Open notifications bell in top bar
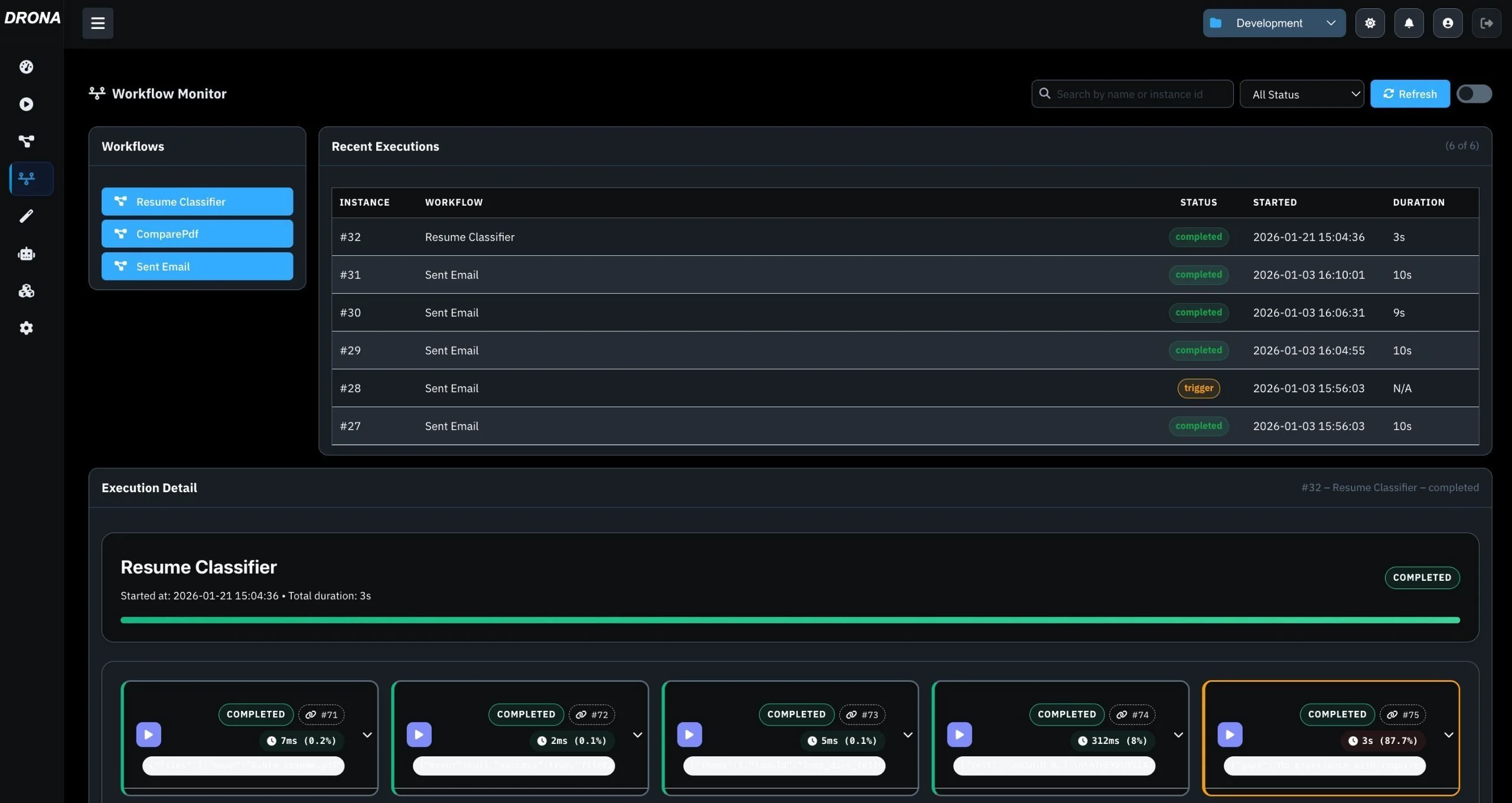Screen dimensions: 1512x803 [x=1409, y=23]
